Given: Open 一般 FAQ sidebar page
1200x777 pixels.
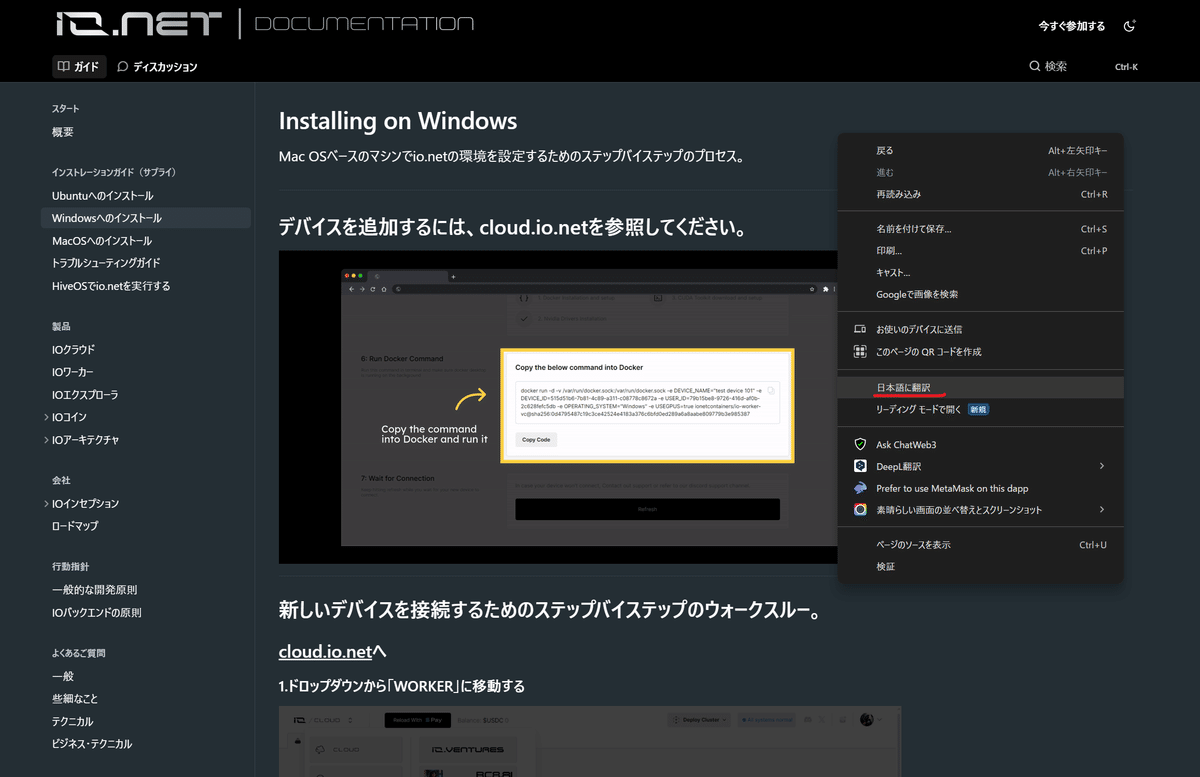Looking at the screenshot, I should (63, 676).
